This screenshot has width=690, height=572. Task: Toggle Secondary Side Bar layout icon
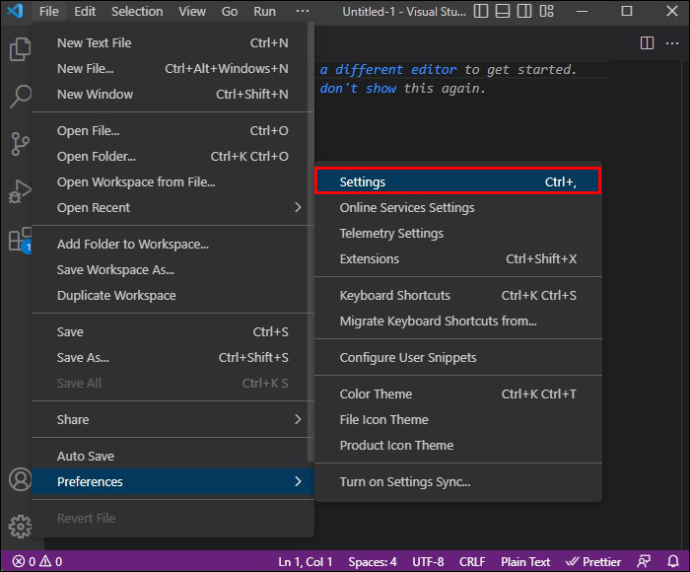tap(524, 11)
